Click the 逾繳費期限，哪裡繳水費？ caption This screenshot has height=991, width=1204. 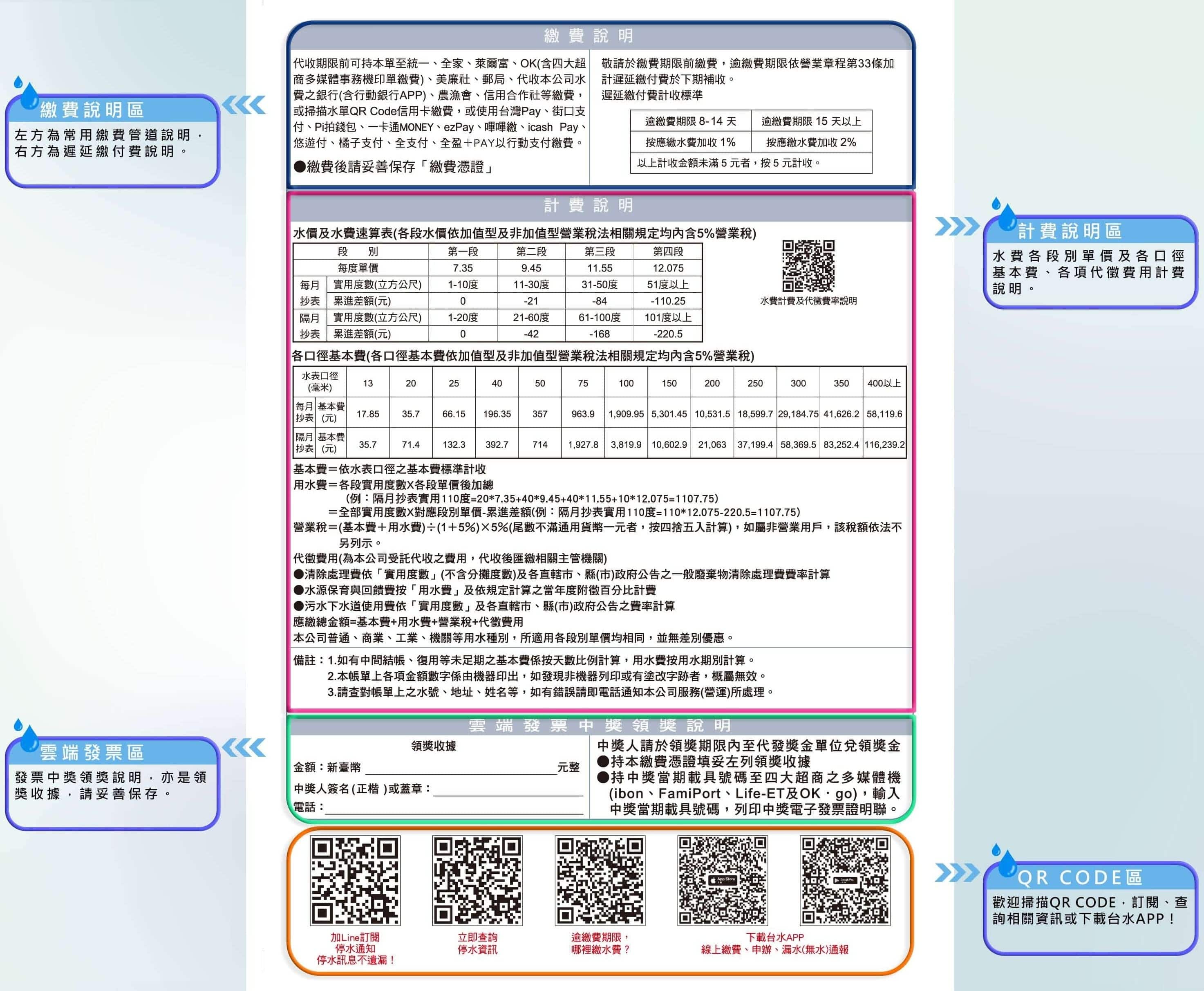(600, 943)
